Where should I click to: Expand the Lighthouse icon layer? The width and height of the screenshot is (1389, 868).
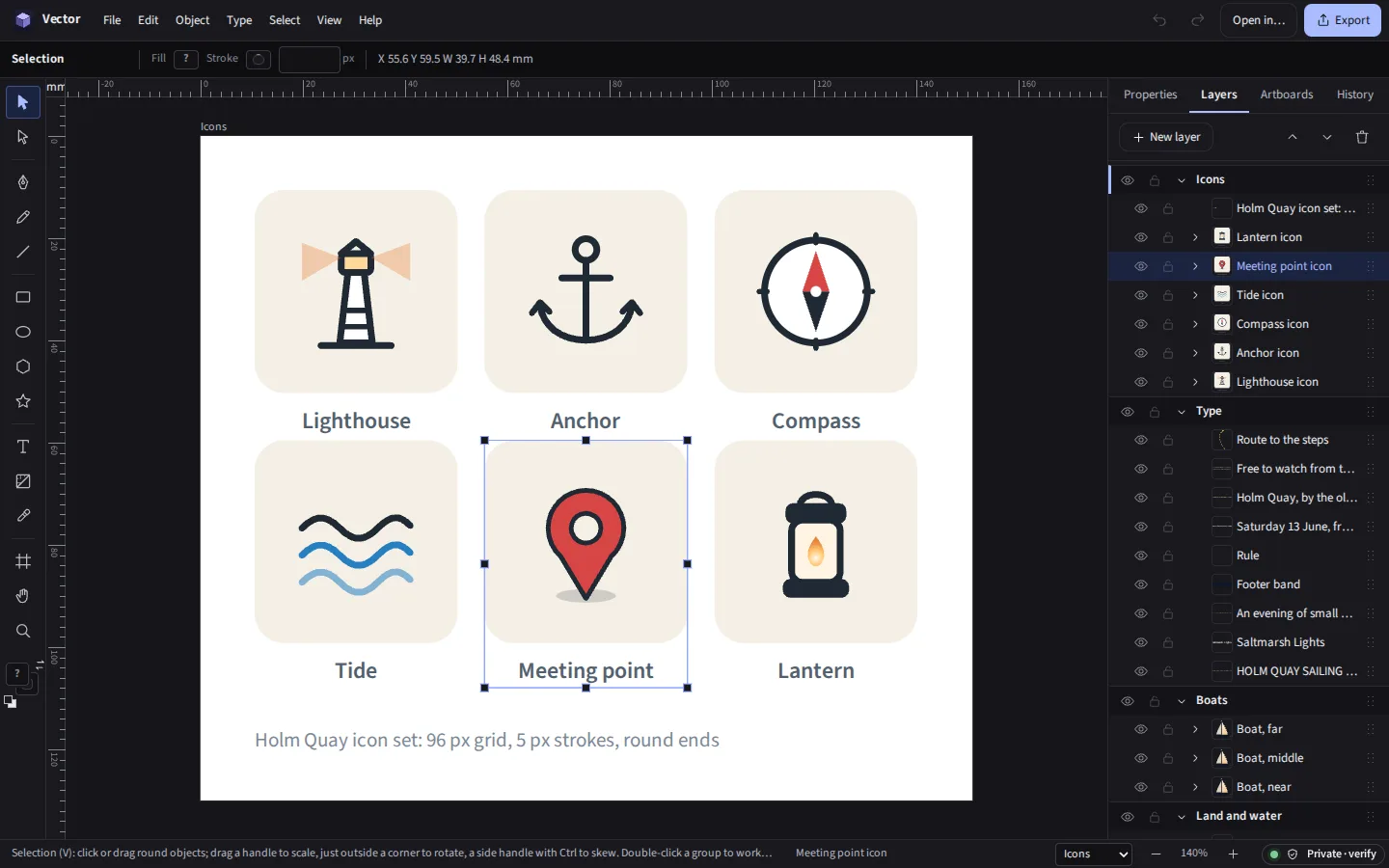click(x=1195, y=382)
